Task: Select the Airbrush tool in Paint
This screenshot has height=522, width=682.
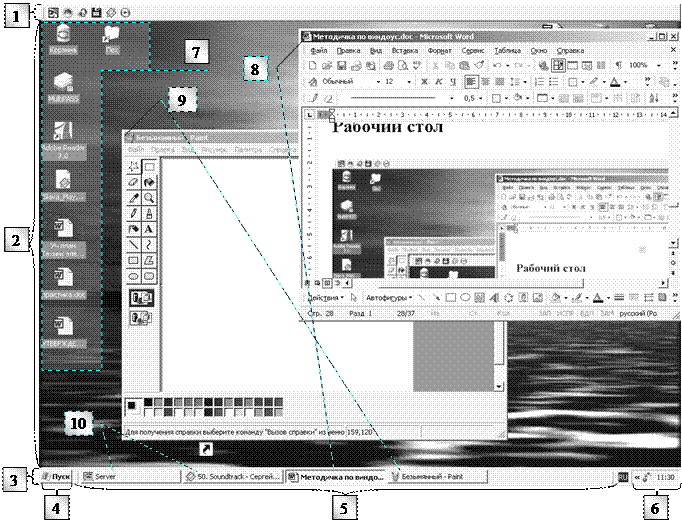Action: point(134,229)
